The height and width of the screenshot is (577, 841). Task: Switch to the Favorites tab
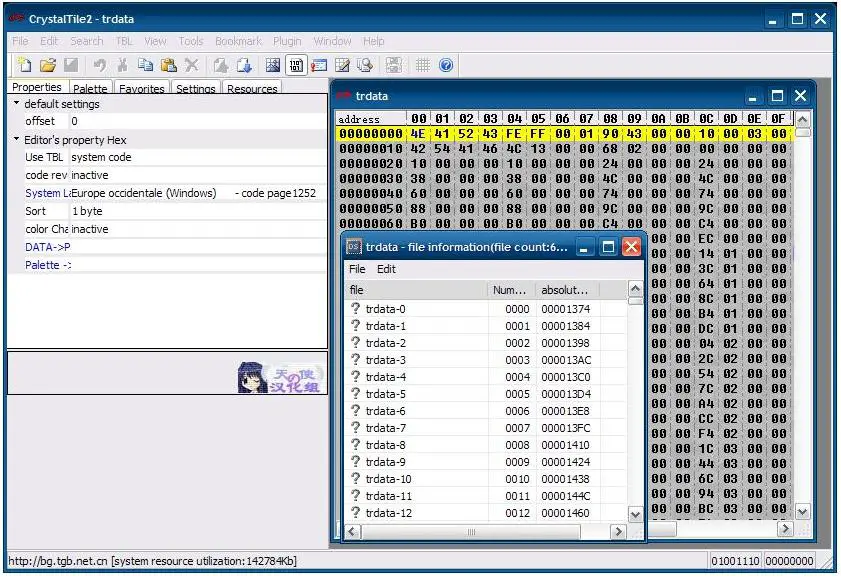coord(142,88)
